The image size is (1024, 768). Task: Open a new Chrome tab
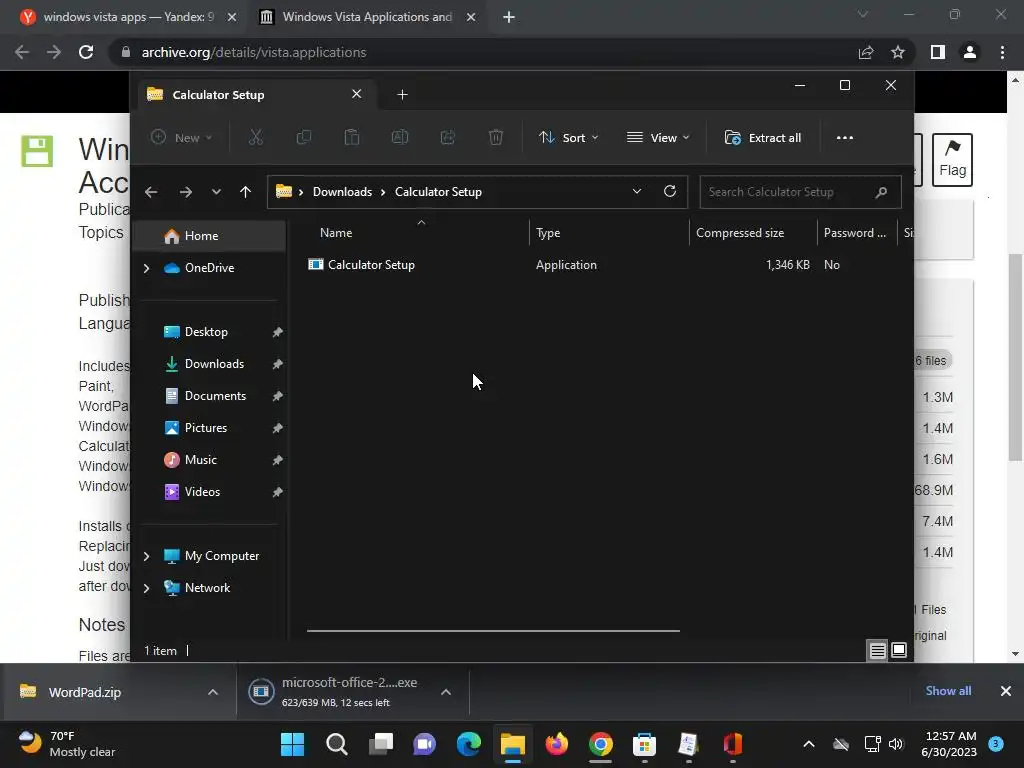(509, 17)
